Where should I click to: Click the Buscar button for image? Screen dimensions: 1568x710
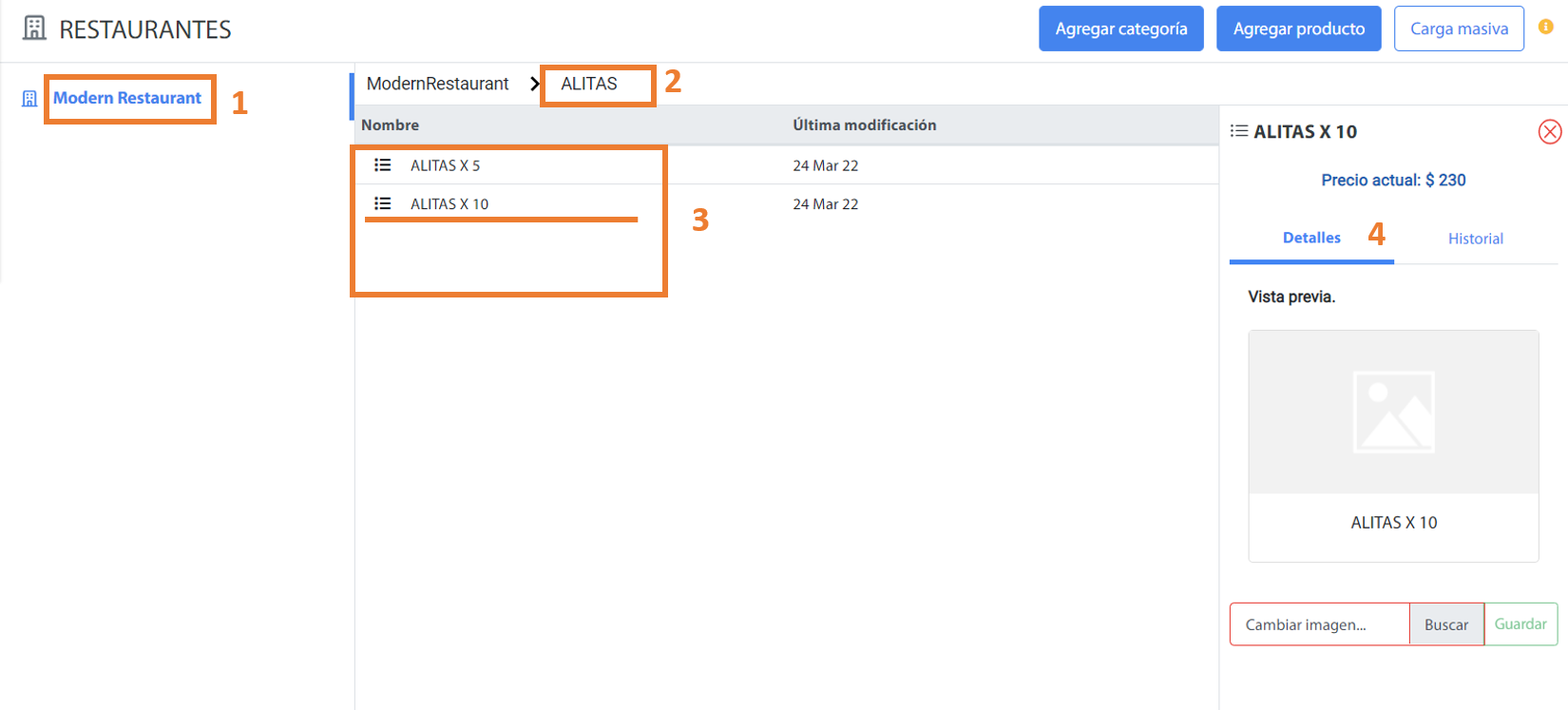coord(1445,624)
